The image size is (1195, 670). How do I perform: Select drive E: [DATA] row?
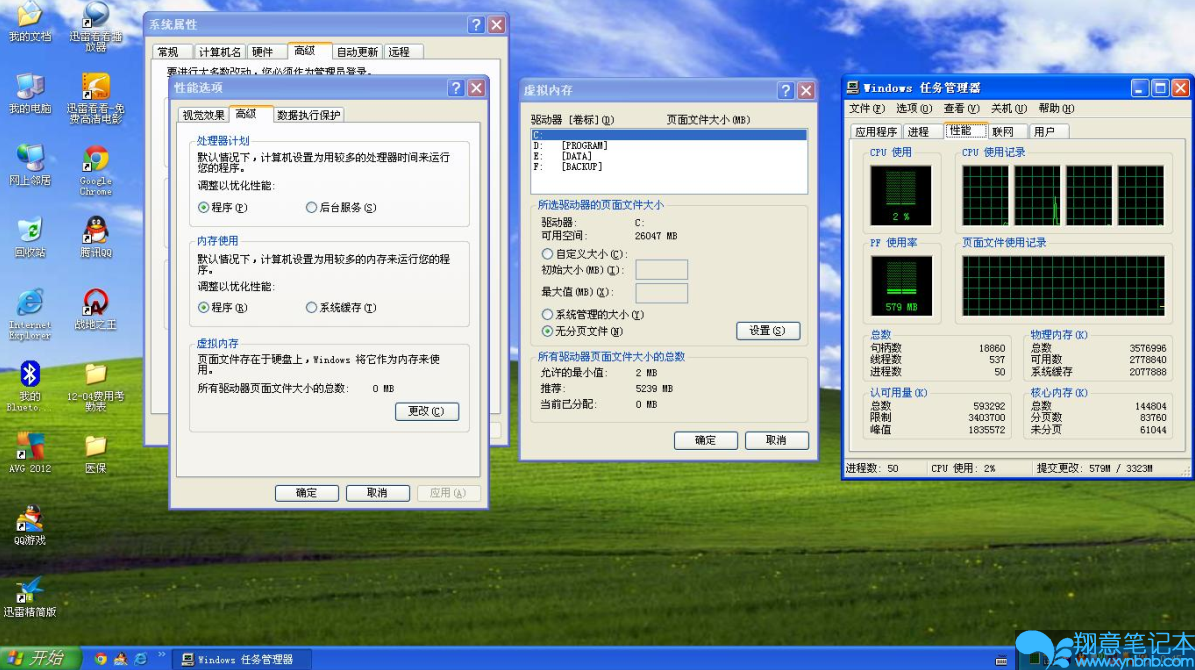(x=668, y=156)
